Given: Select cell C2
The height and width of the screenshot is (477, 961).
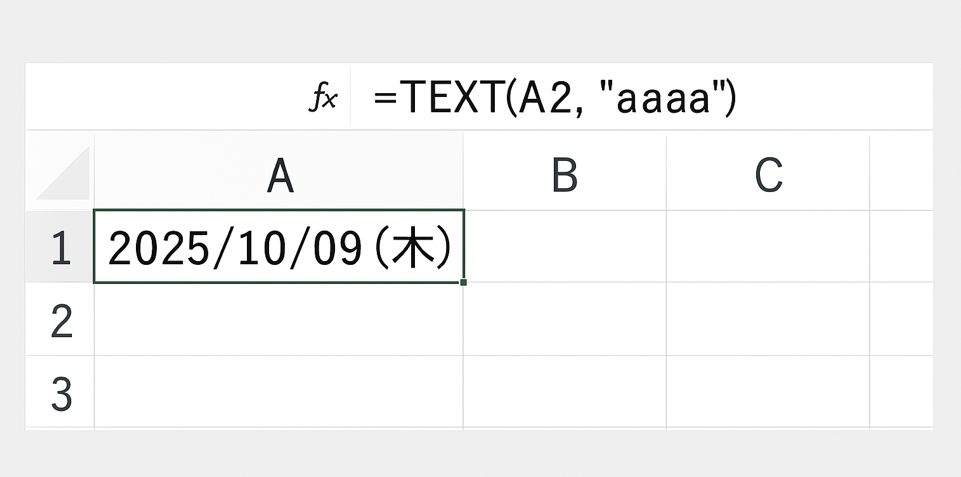Looking at the screenshot, I should (x=768, y=320).
